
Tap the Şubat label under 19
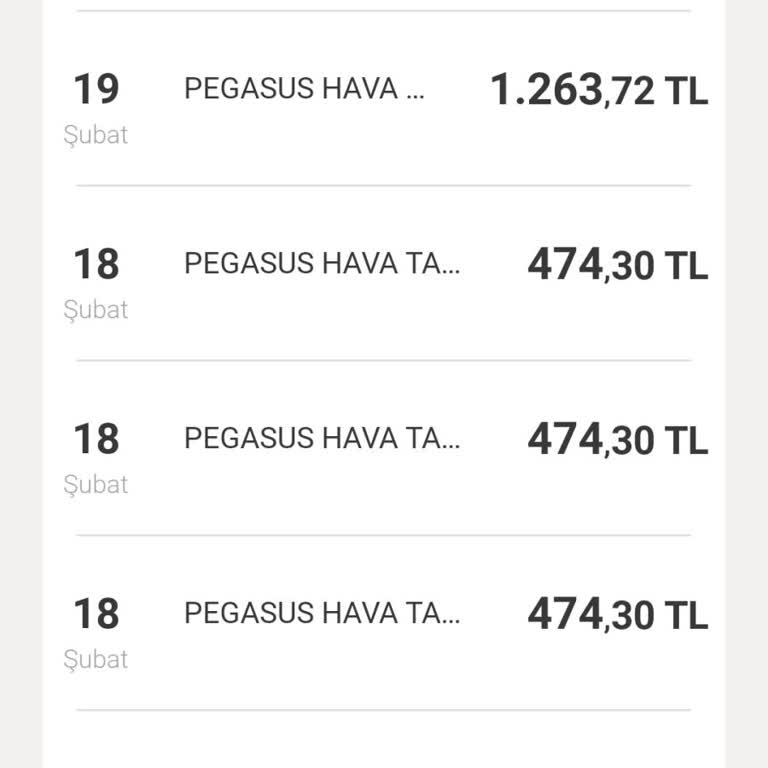[96, 136]
